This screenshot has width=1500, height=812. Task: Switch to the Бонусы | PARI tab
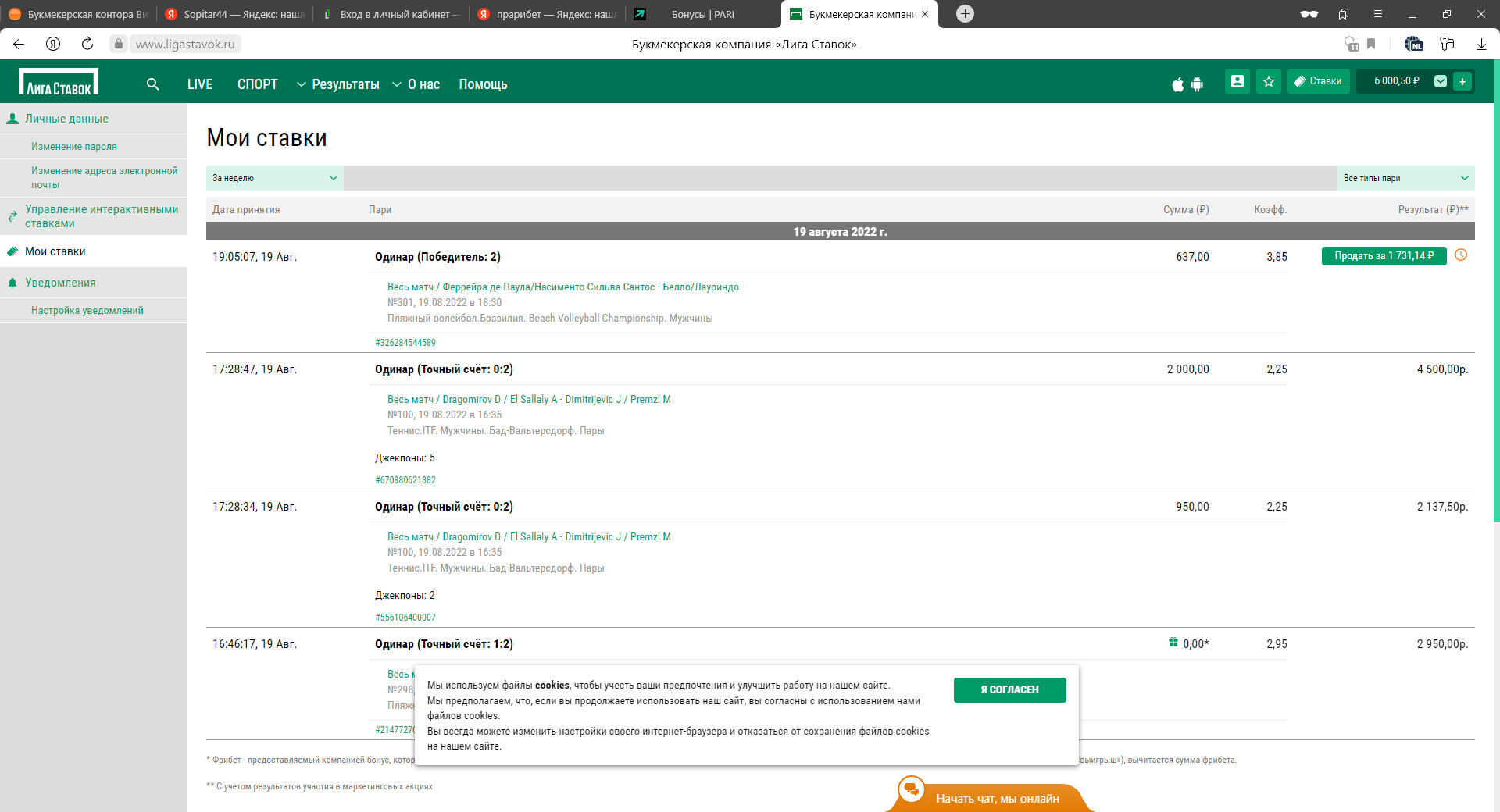point(703,14)
